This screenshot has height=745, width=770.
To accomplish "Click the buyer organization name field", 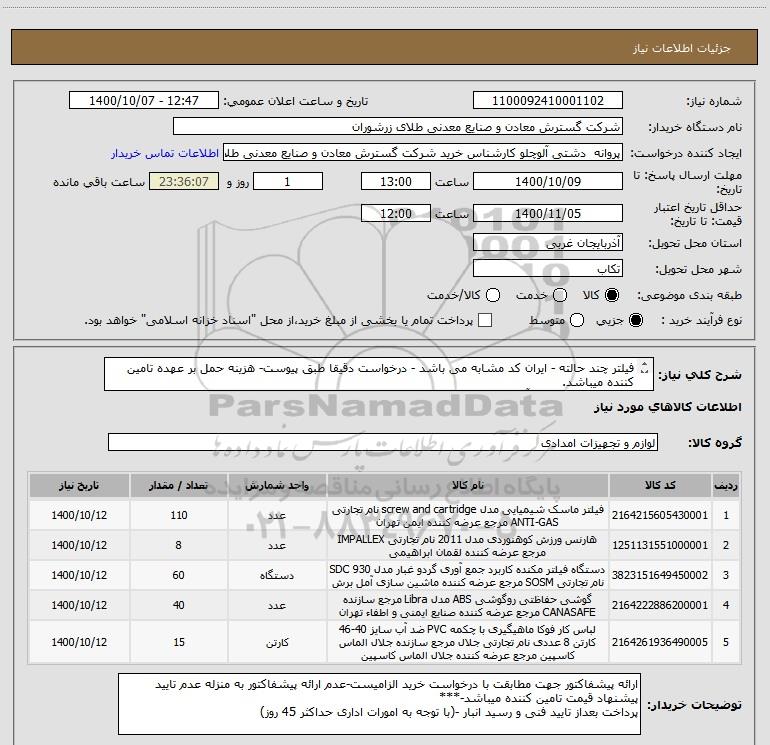I will pyautogui.click(x=398, y=127).
